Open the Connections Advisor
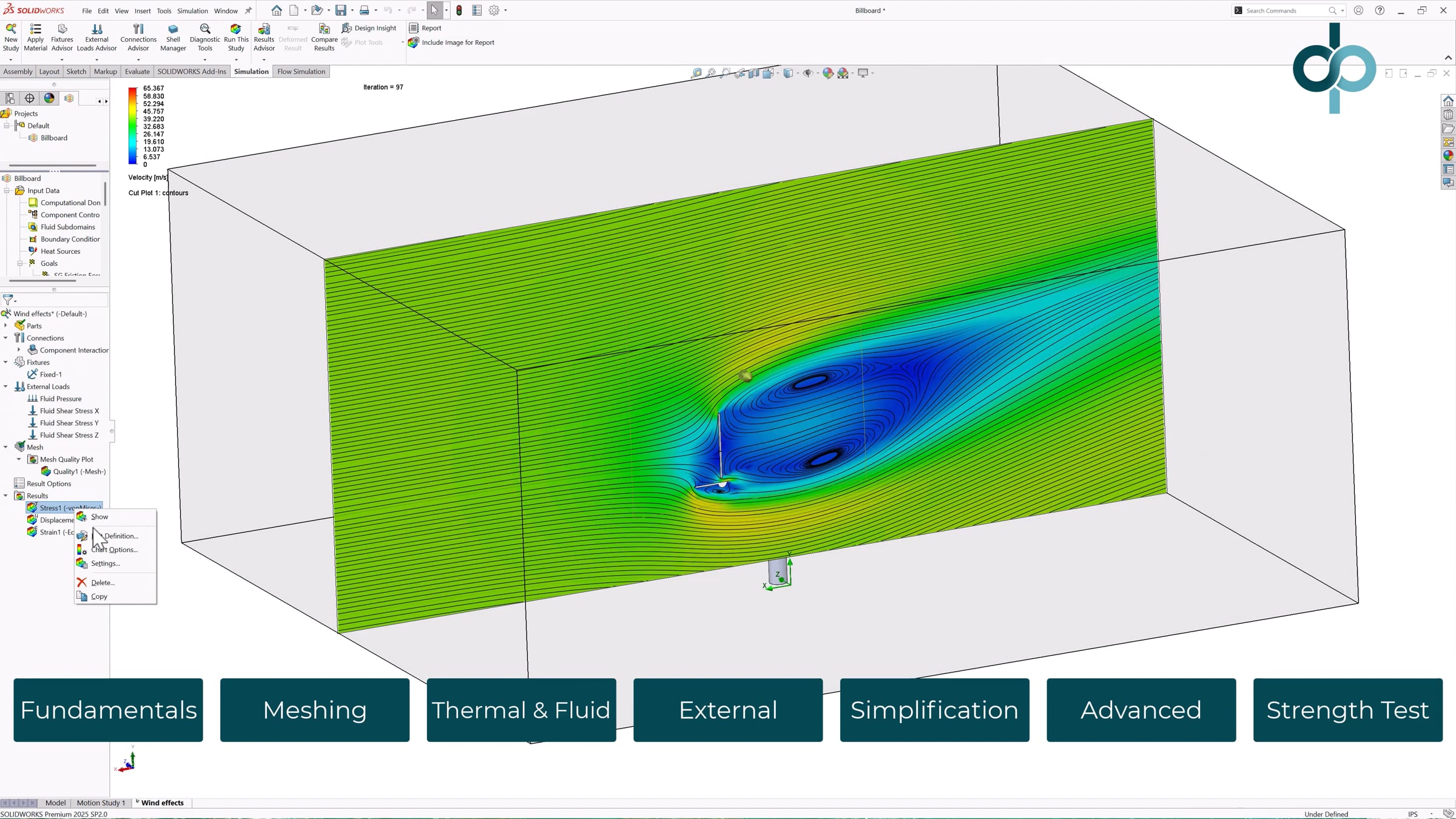 [x=138, y=38]
